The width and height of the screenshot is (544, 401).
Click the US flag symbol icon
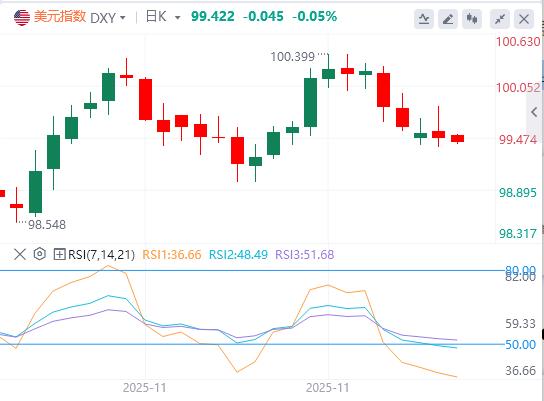coord(22,17)
